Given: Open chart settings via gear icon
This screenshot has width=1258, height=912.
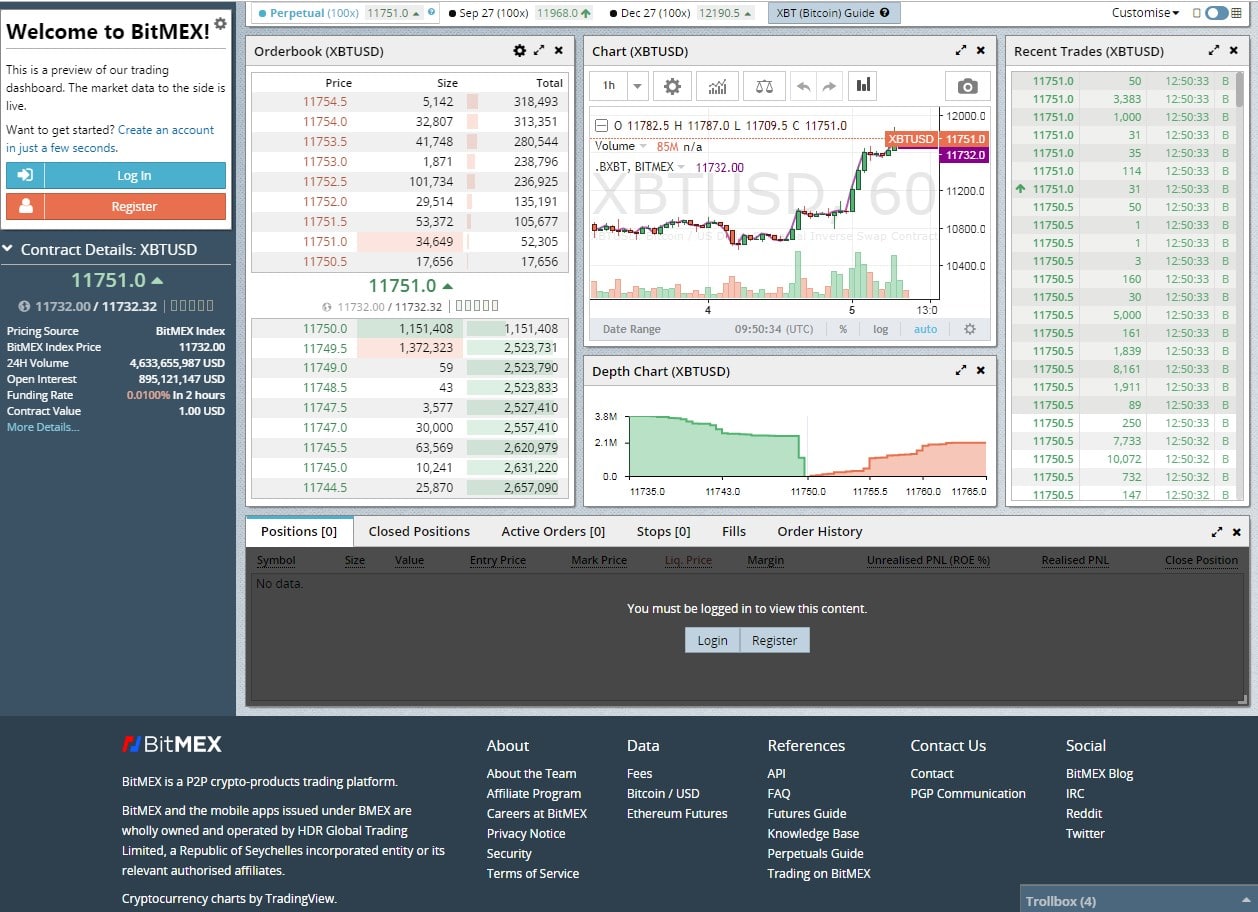Looking at the screenshot, I should [x=672, y=86].
